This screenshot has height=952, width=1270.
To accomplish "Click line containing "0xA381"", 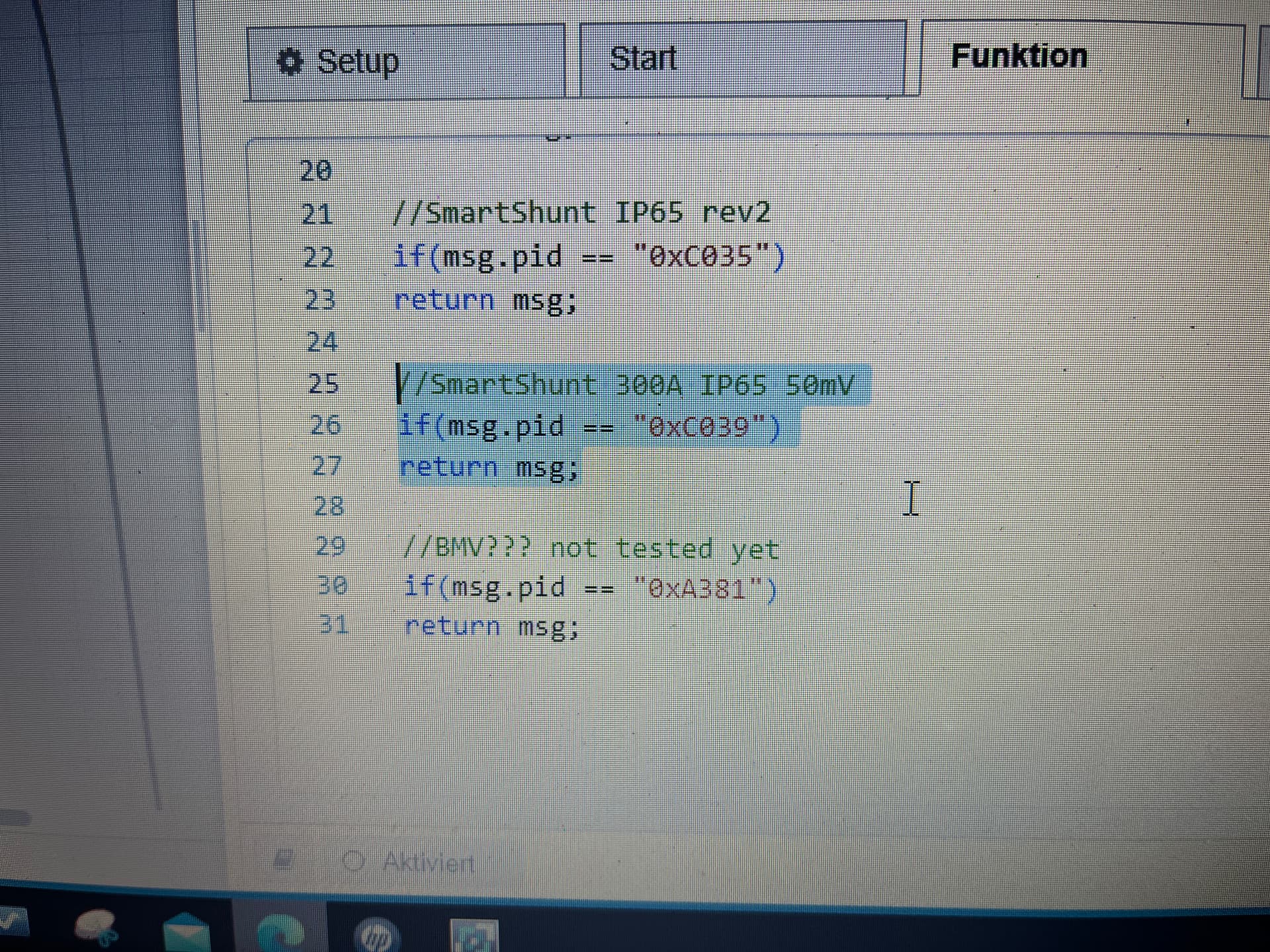I will (x=590, y=588).
